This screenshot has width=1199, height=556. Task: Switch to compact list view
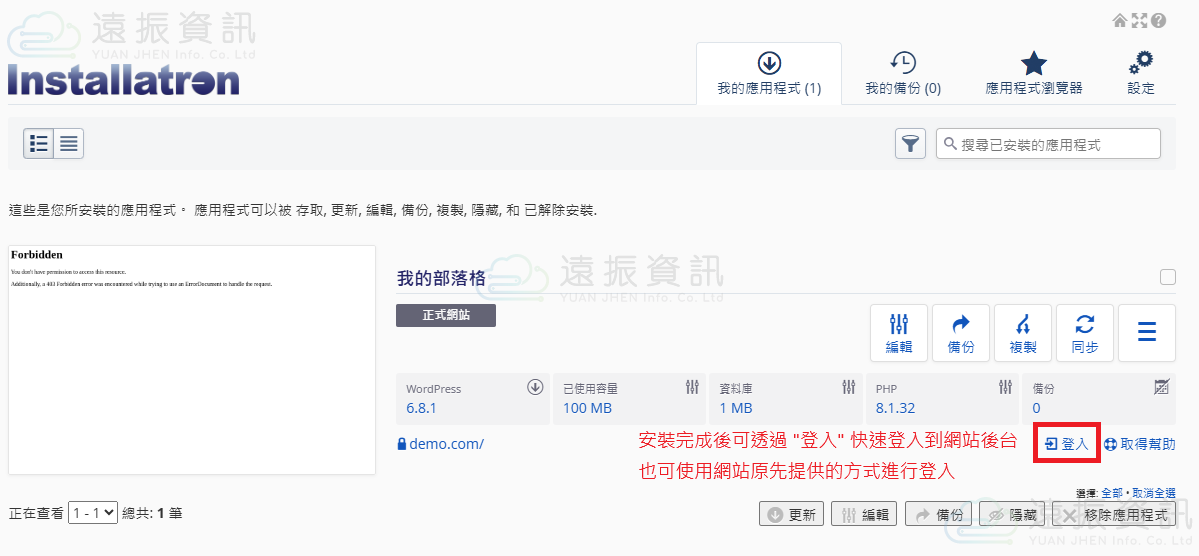click(69, 144)
